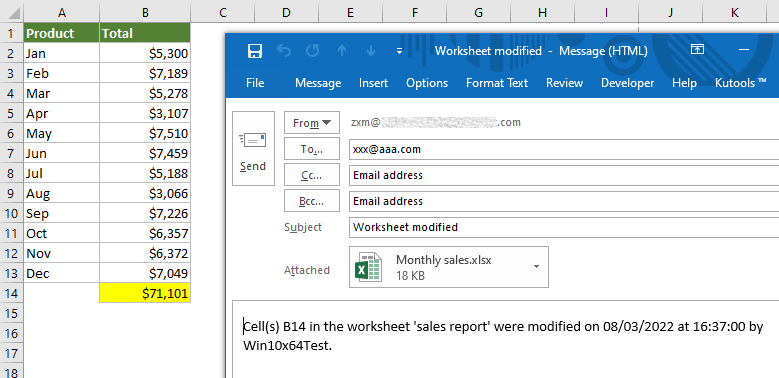The image size is (779, 378).
Task: Click the Subject field 'Worksheet modified'
Action: [x=564, y=227]
